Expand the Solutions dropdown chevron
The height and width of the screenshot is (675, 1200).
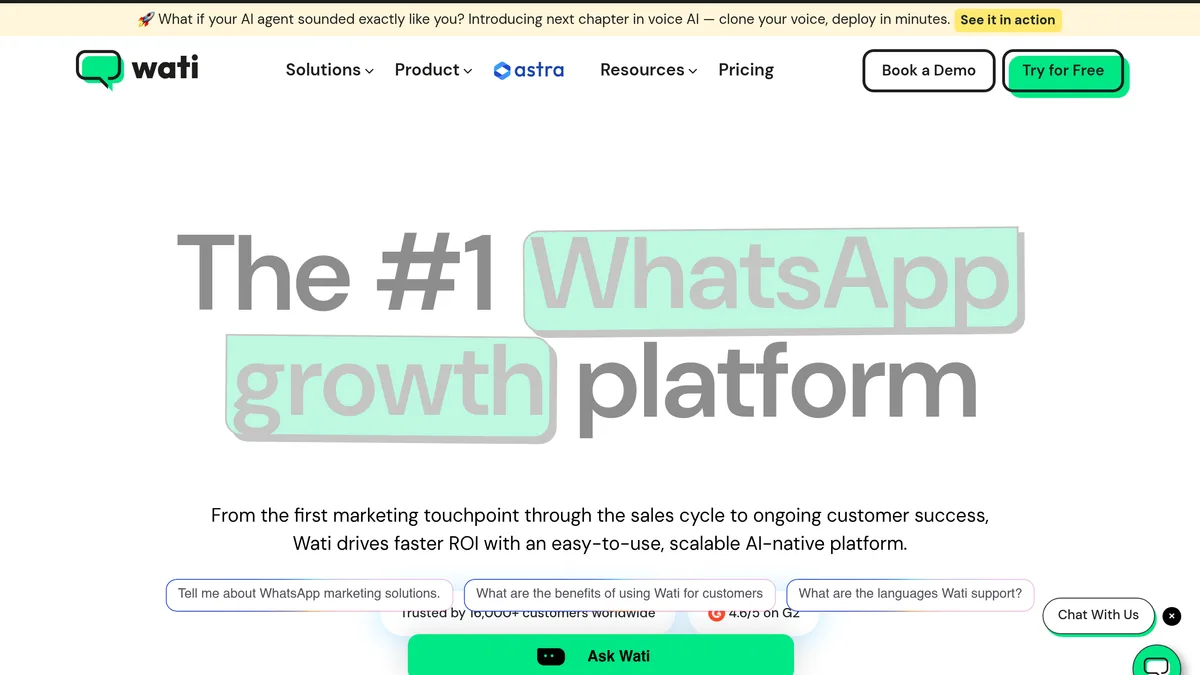click(x=369, y=71)
